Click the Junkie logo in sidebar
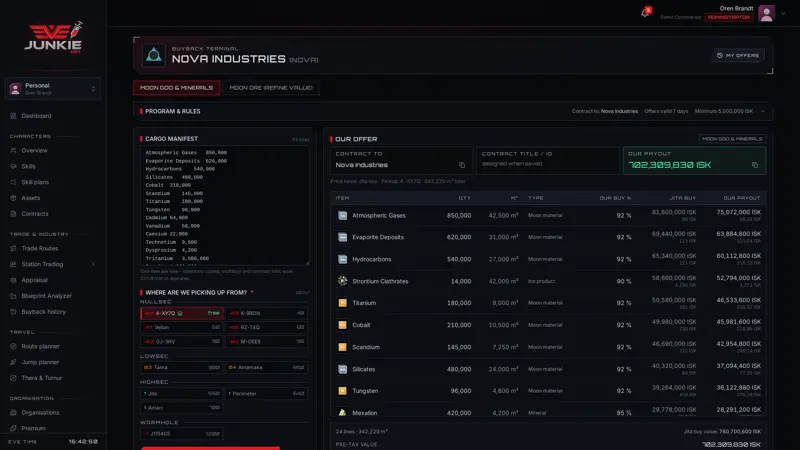 tap(53, 37)
